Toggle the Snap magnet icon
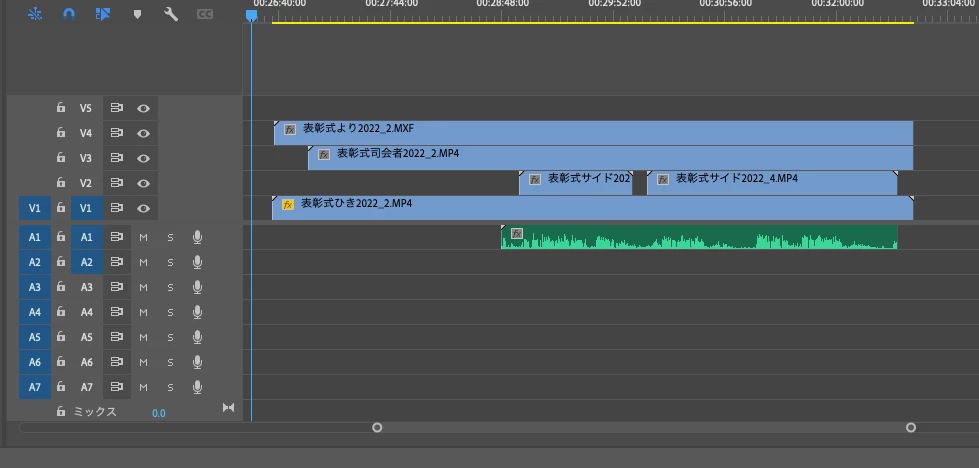Viewport: 979px width, 468px height. click(x=69, y=14)
